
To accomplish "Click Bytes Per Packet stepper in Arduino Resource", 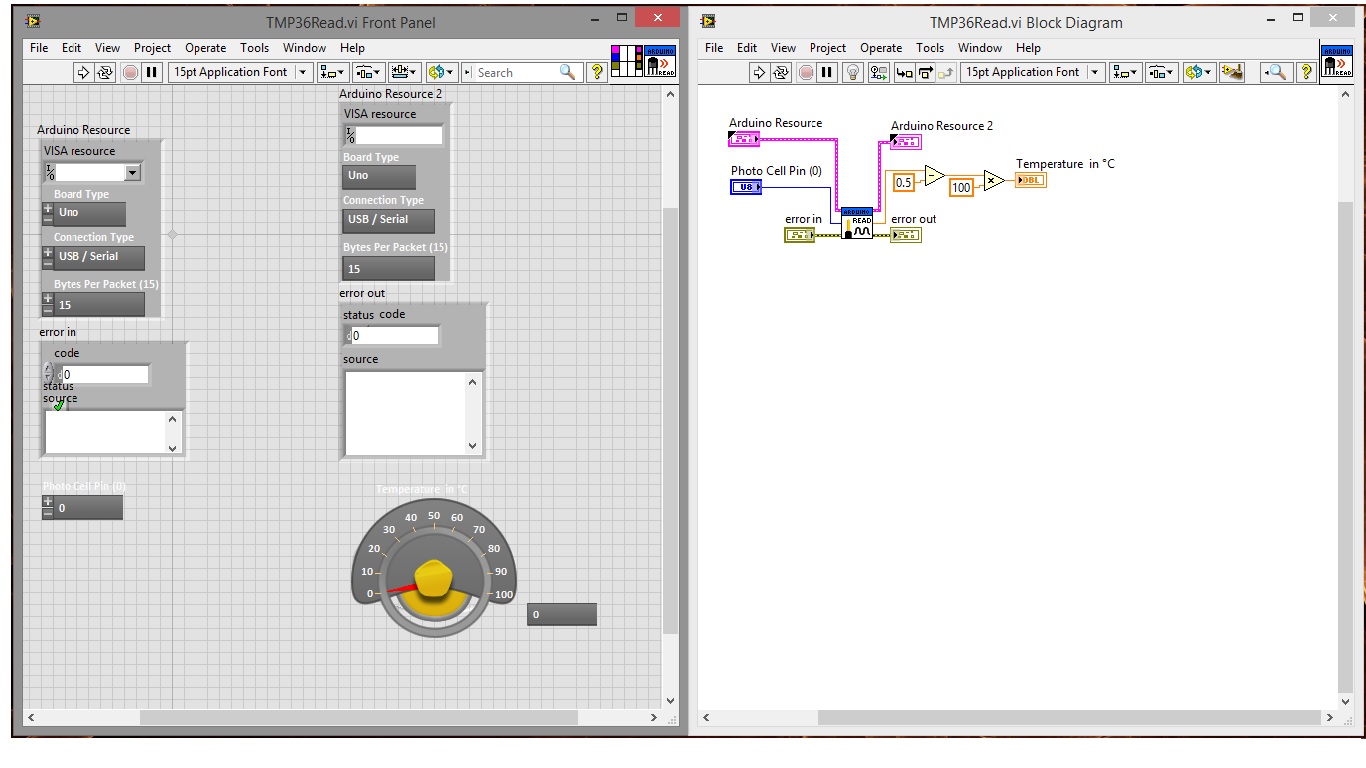I will coord(48,305).
